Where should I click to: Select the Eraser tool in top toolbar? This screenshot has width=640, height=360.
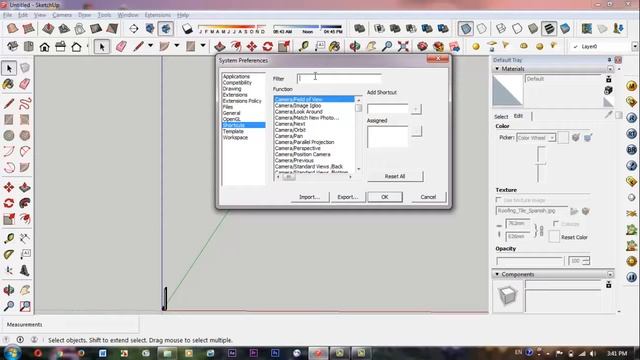tap(121, 47)
